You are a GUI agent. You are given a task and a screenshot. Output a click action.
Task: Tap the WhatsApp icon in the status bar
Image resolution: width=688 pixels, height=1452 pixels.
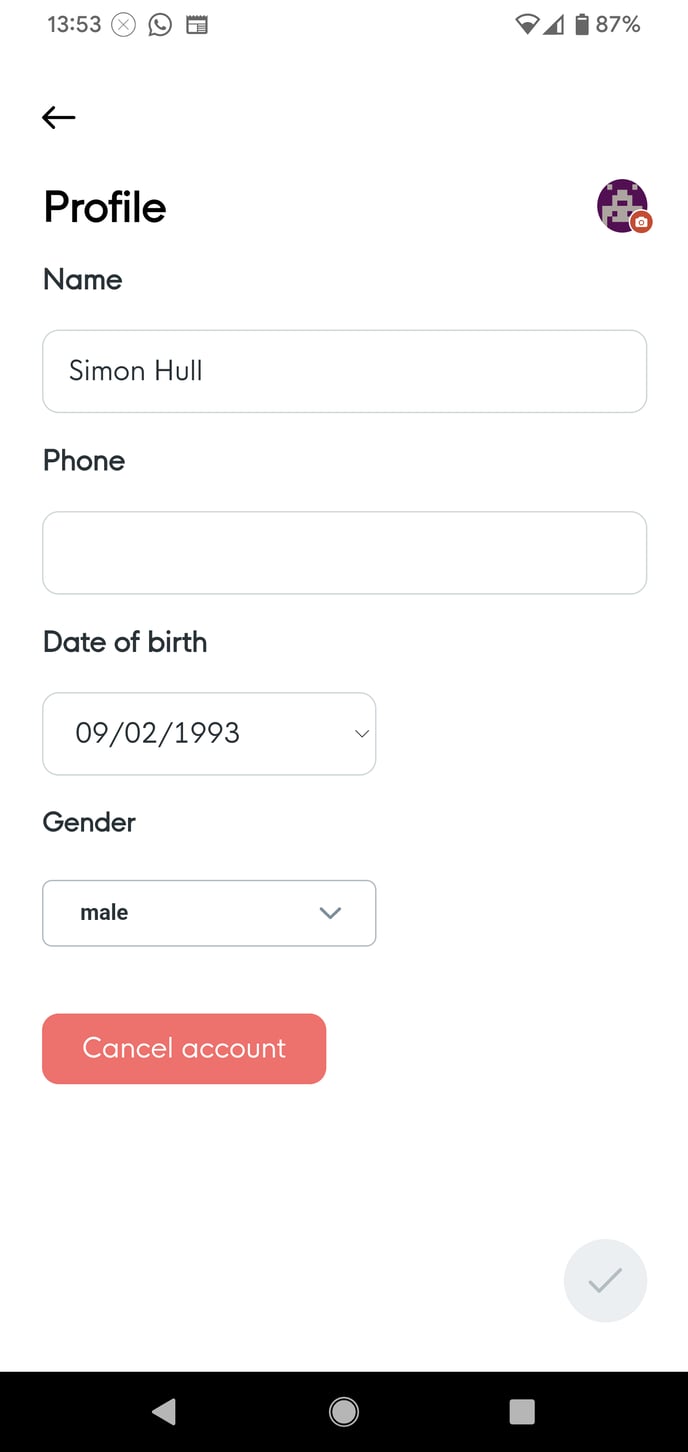160,24
